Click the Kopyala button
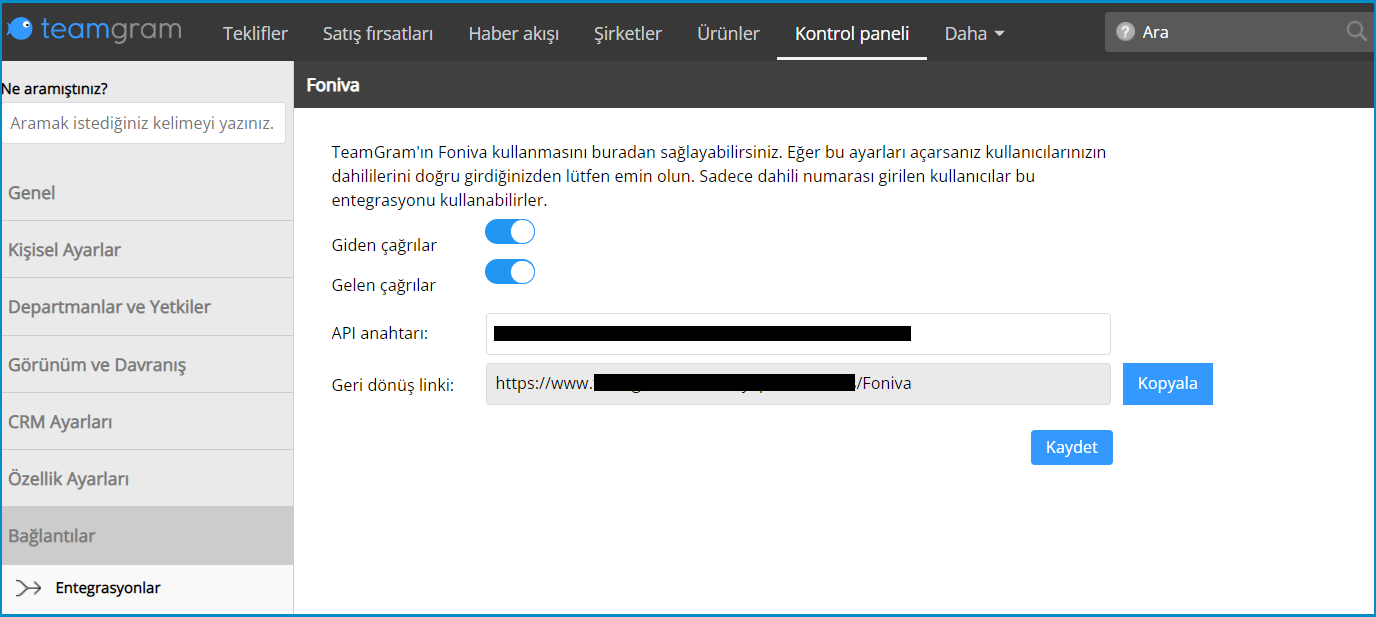The image size is (1376, 617). pos(1168,384)
